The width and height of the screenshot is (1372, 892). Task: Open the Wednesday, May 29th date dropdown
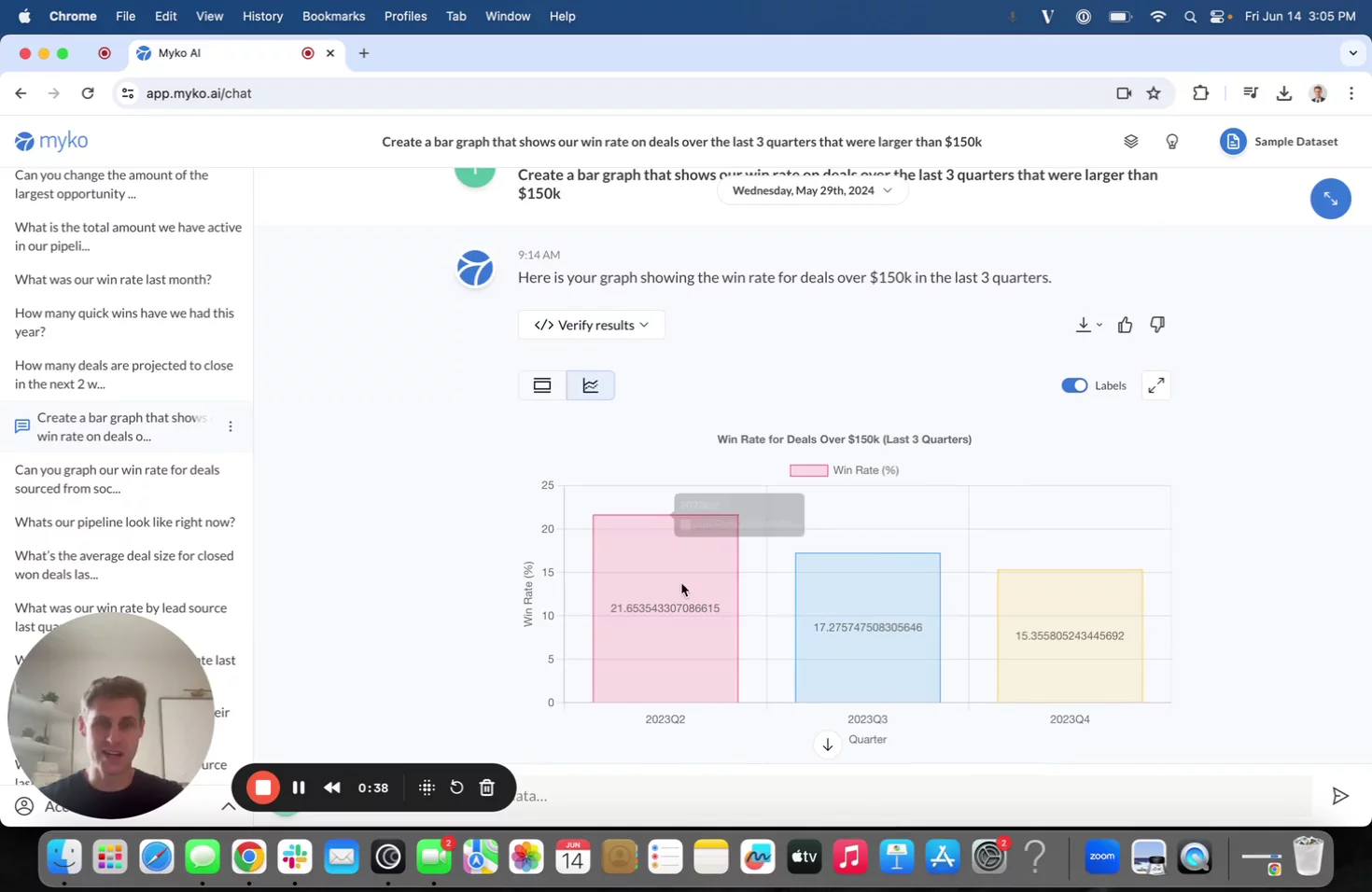pos(811,190)
